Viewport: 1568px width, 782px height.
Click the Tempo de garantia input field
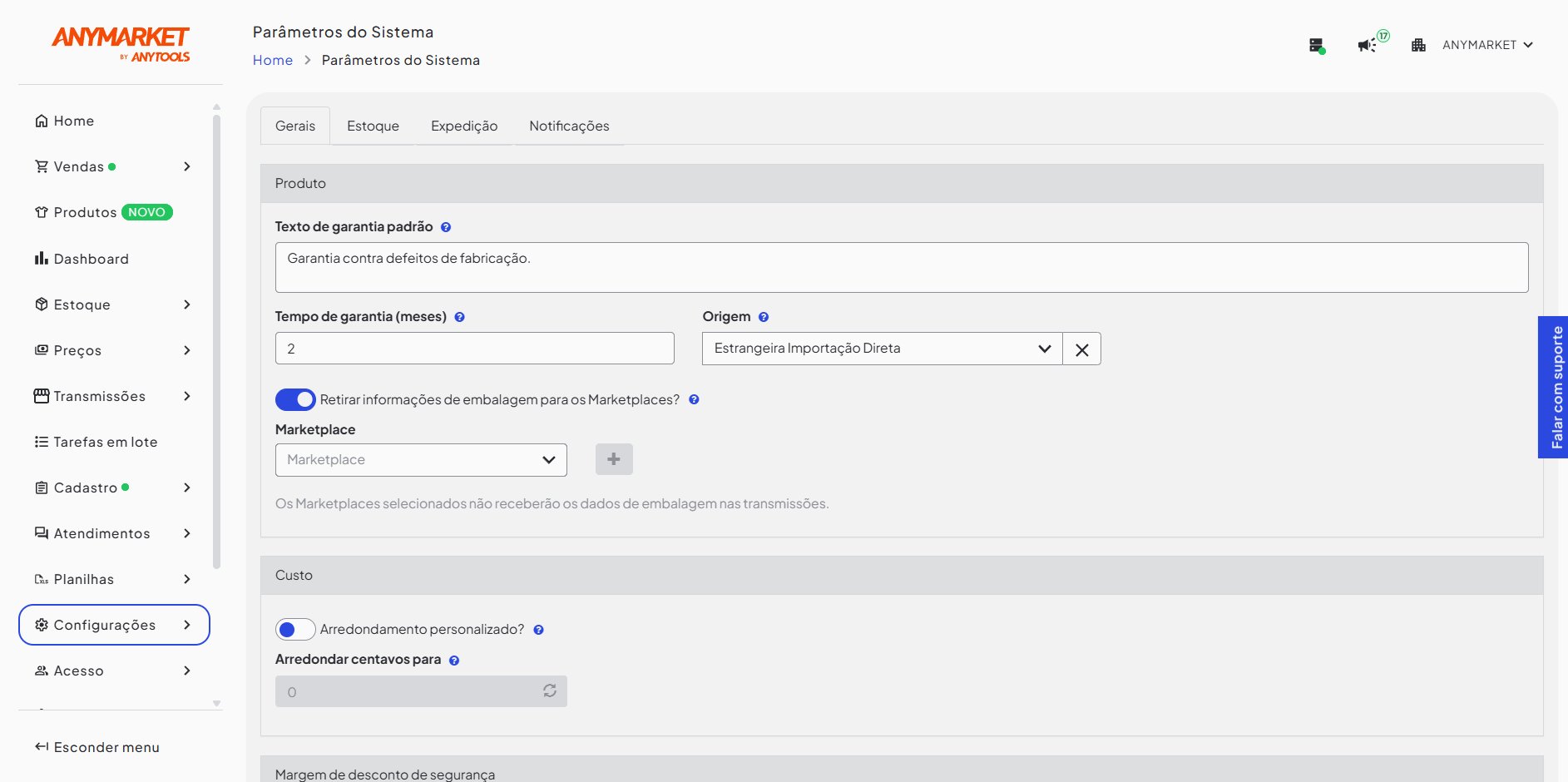pos(475,349)
